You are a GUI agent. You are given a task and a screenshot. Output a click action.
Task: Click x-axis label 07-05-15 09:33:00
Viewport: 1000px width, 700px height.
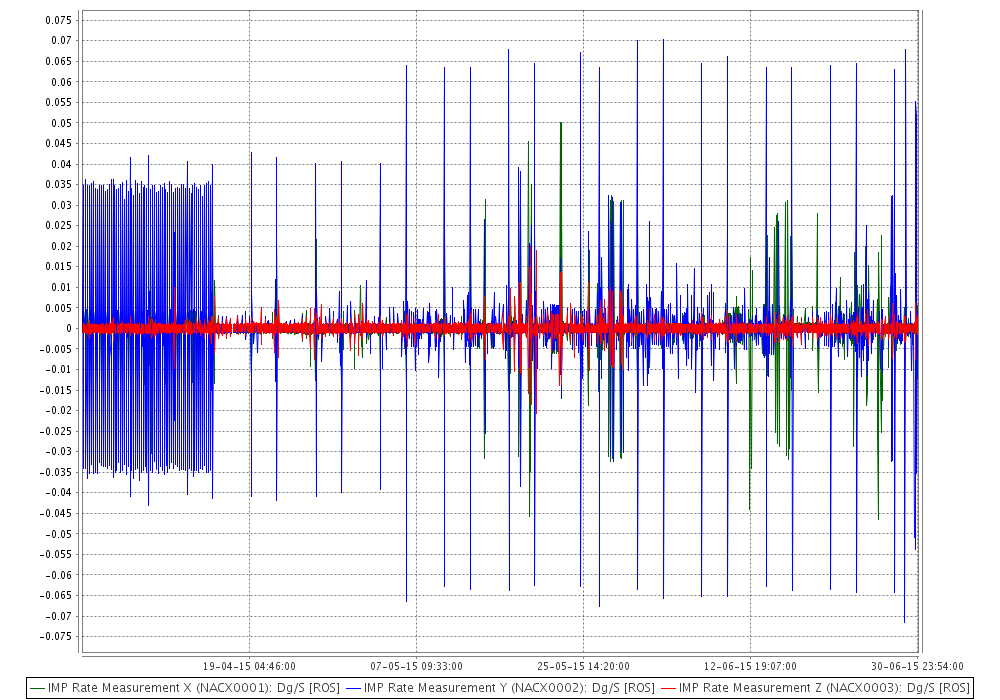[416, 666]
